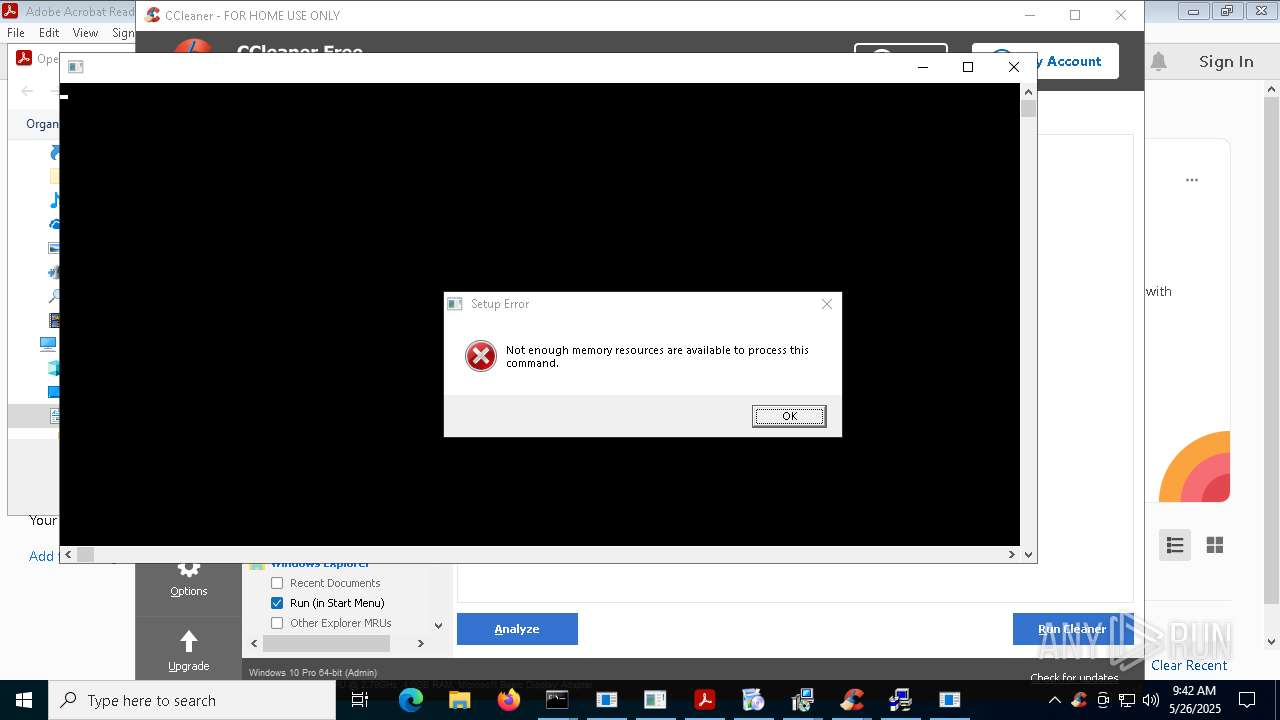Open Microsoft Edge from taskbar

pos(411,700)
